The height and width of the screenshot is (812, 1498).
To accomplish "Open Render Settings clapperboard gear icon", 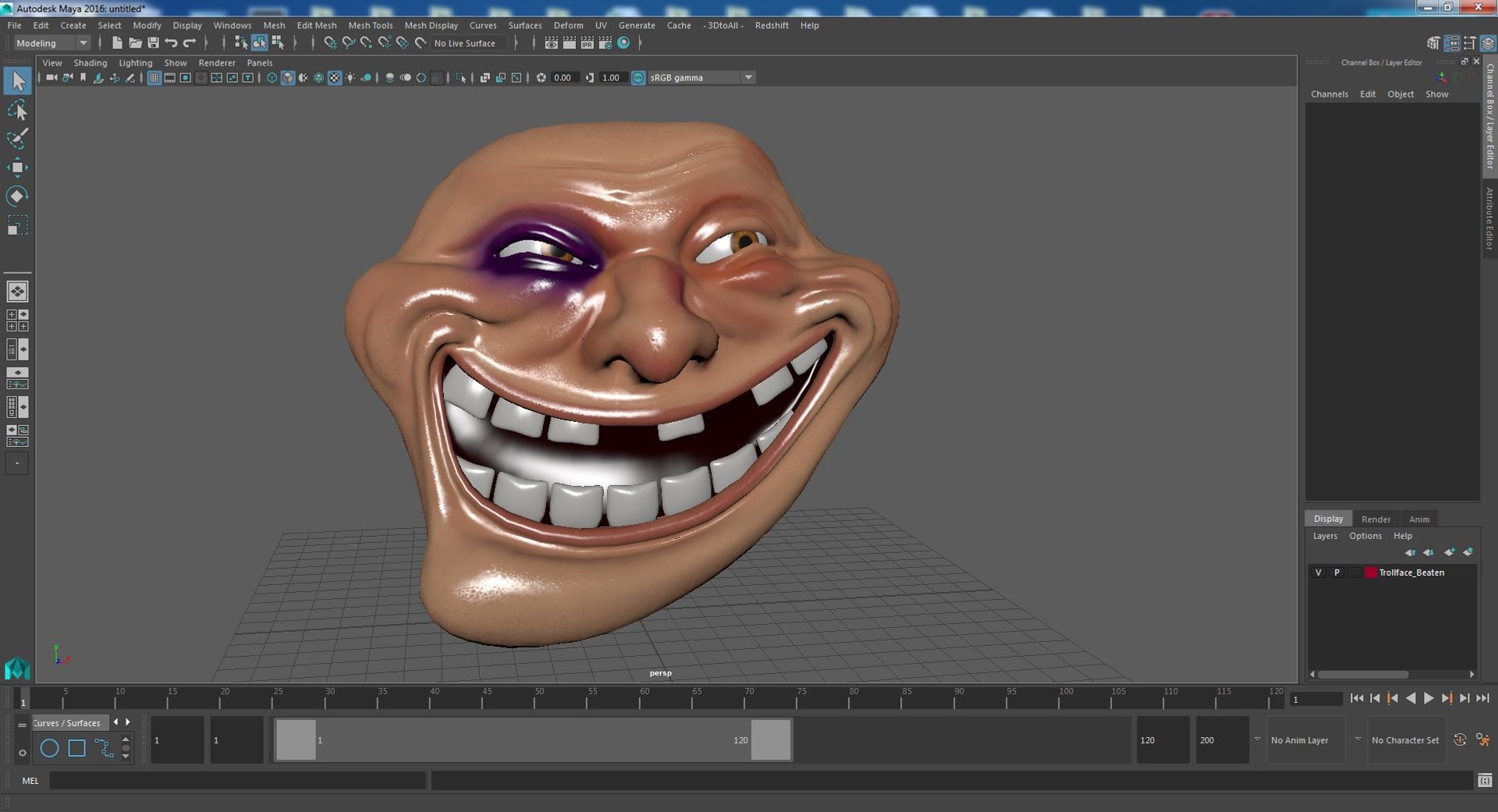I will [605, 43].
